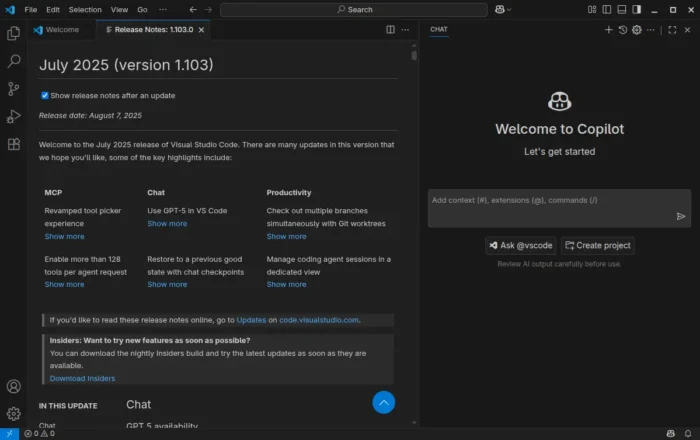Toggle the secondary side bar layout button

[x=636, y=9]
